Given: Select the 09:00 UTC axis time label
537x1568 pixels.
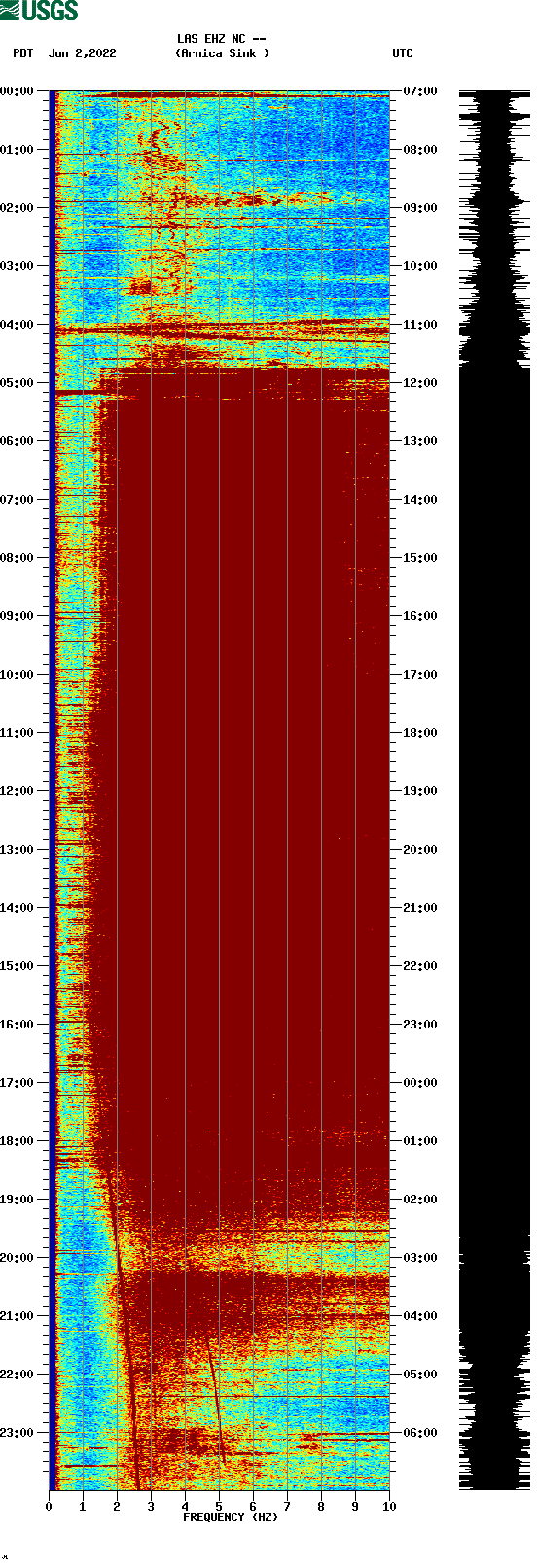Looking at the screenshot, I should [420, 208].
